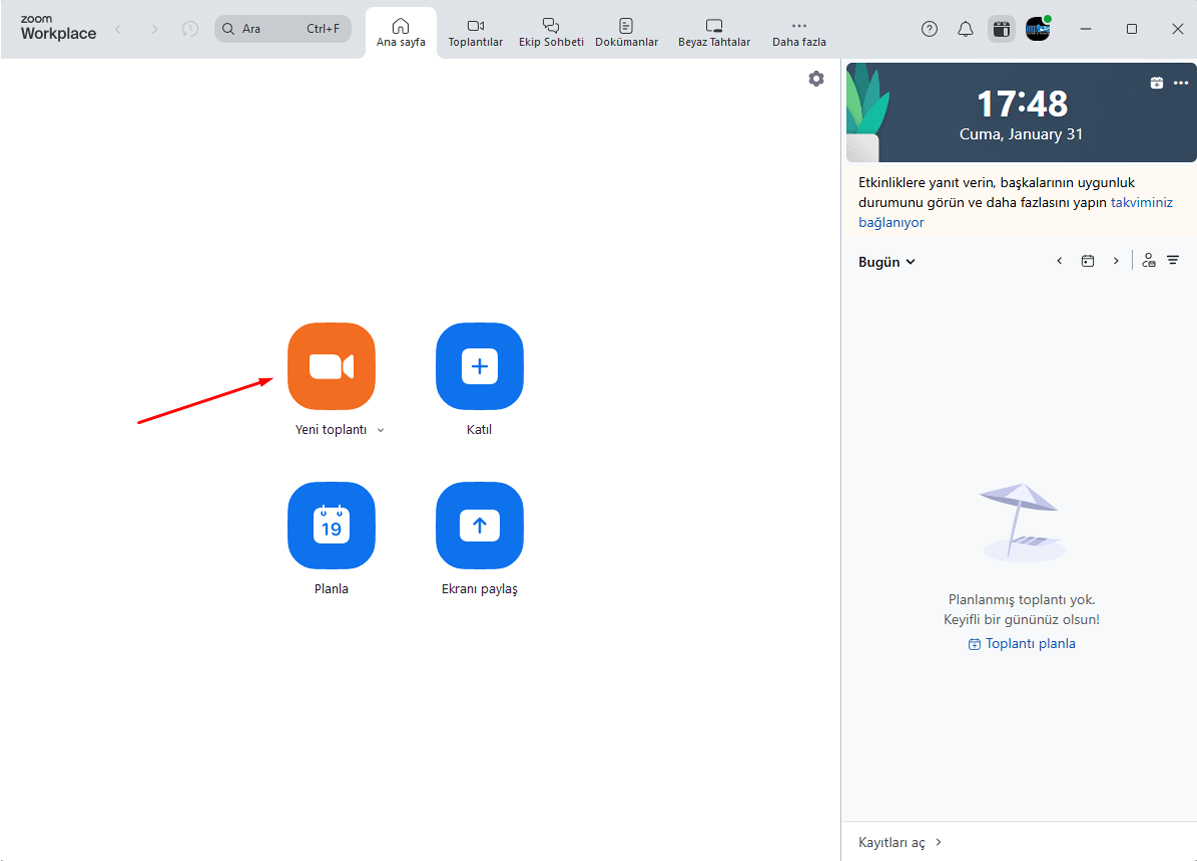The width and height of the screenshot is (1197, 861).
Task: Click the add-calendar icon on the clock banner
Action: point(1156,83)
